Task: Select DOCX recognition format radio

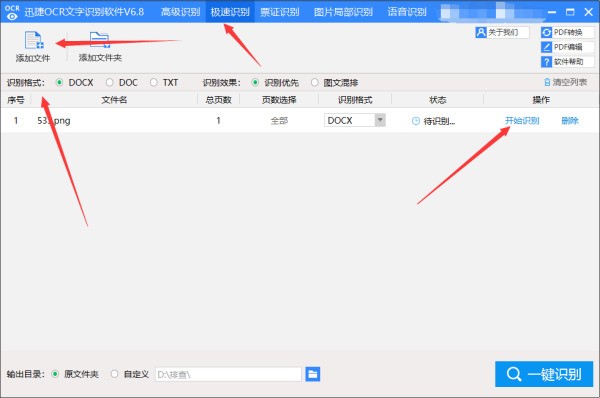Action: [59, 82]
